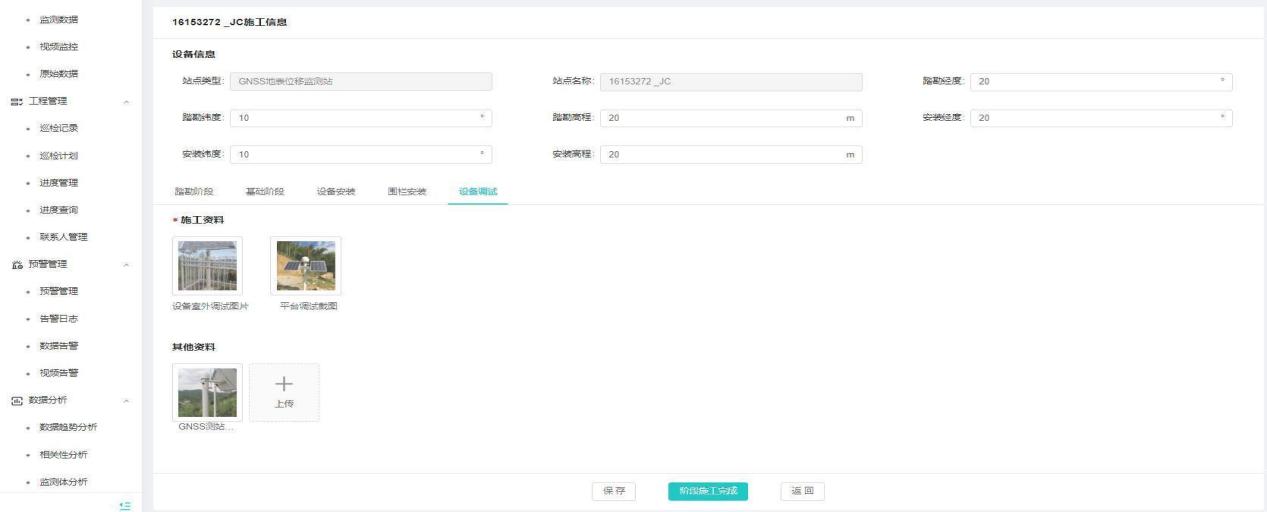Open the 设备室外调试图片 thumbnail
Viewport: 1267px width, 512px height.
[x=207, y=266]
